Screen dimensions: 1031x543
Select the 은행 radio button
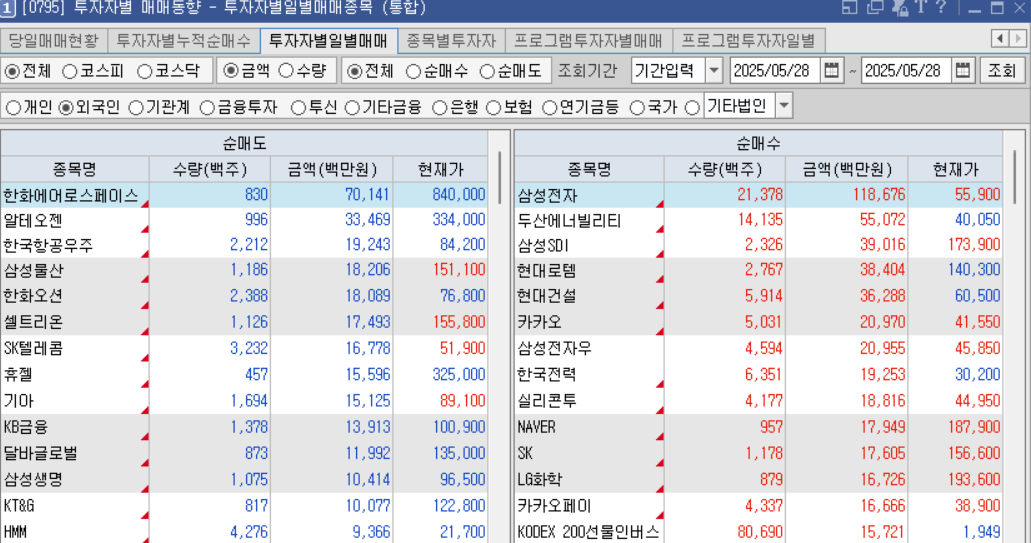[440, 108]
